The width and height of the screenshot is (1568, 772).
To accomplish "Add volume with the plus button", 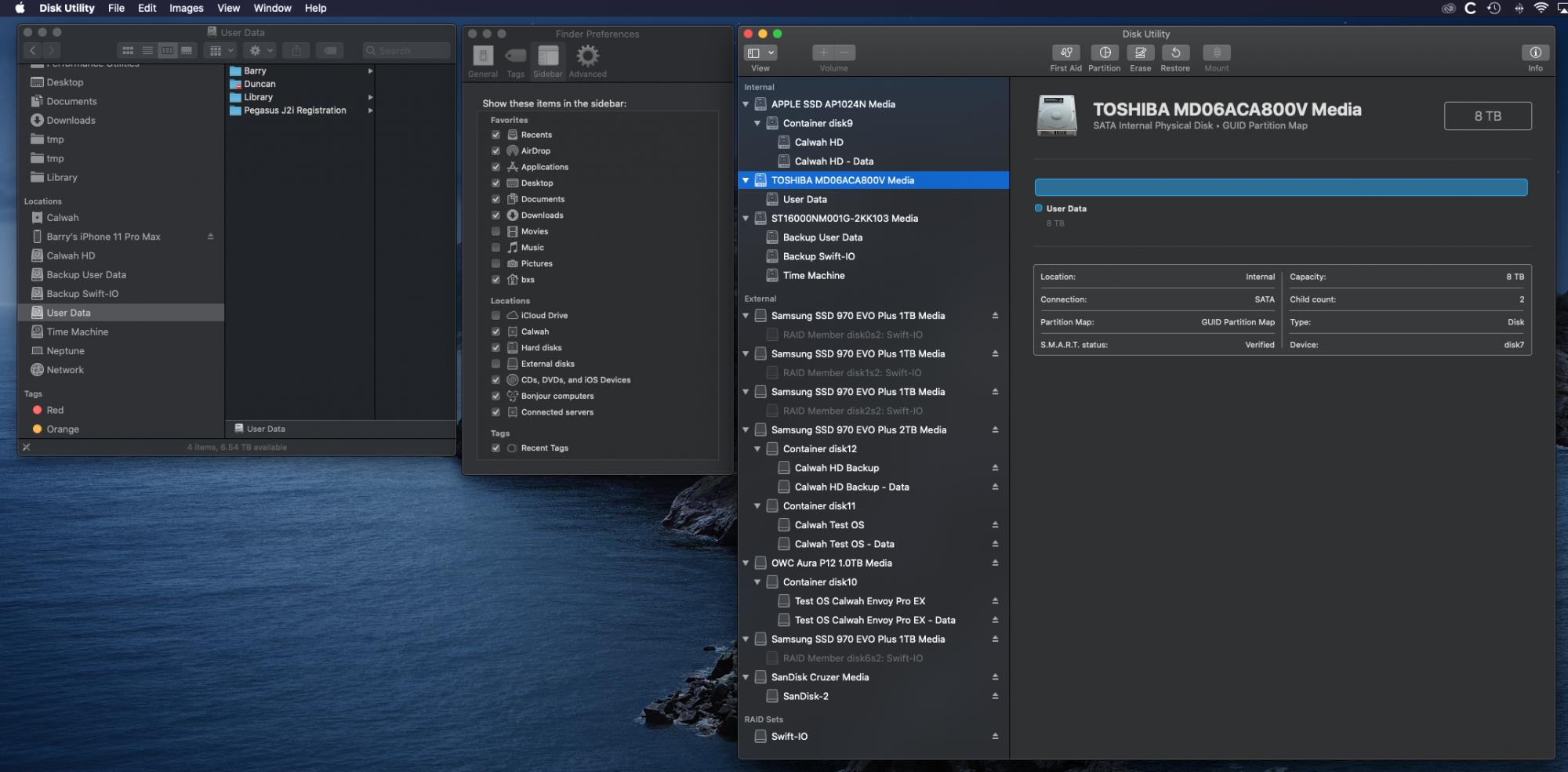I will (x=823, y=53).
